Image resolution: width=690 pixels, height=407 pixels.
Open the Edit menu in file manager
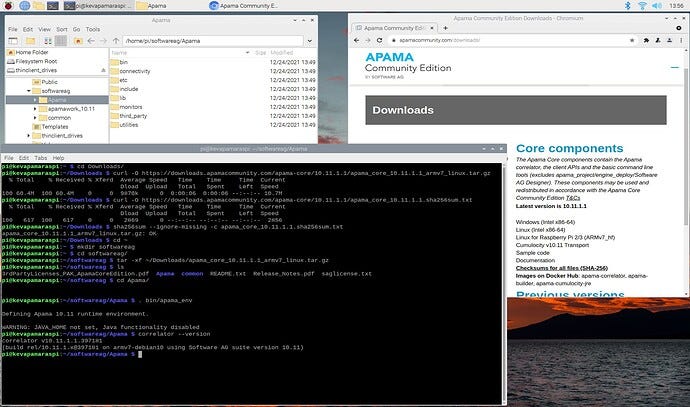28,29
